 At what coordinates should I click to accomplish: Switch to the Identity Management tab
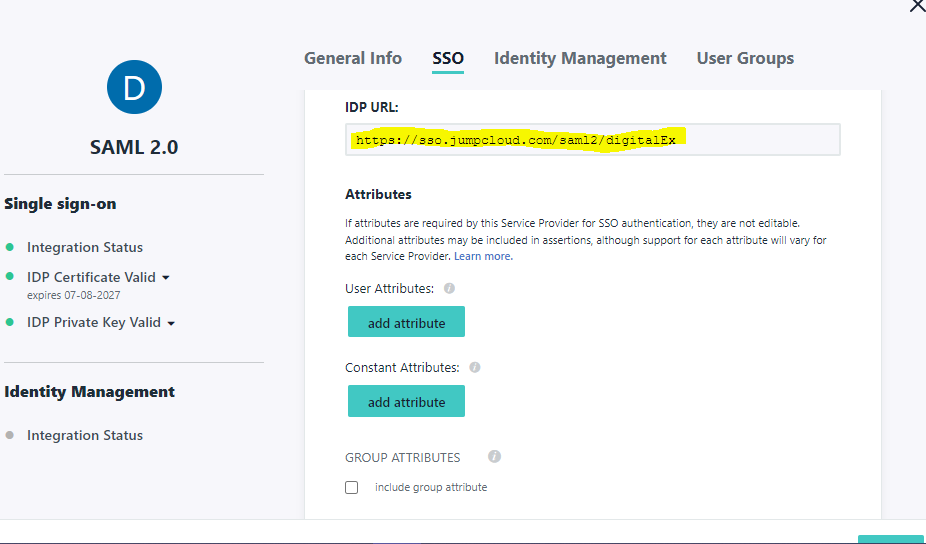click(580, 58)
